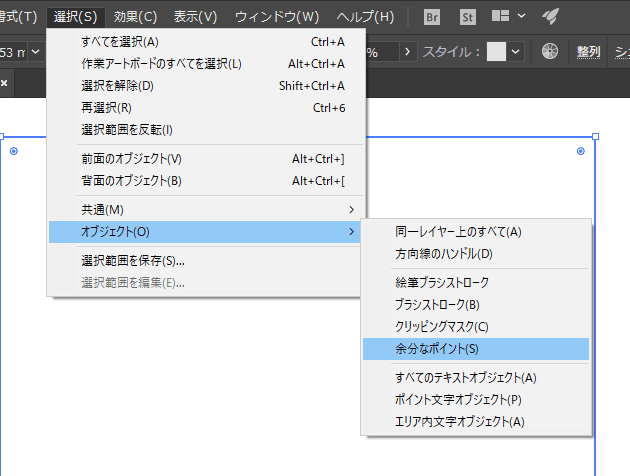Click the top-right corner anchor handle

coord(595,137)
